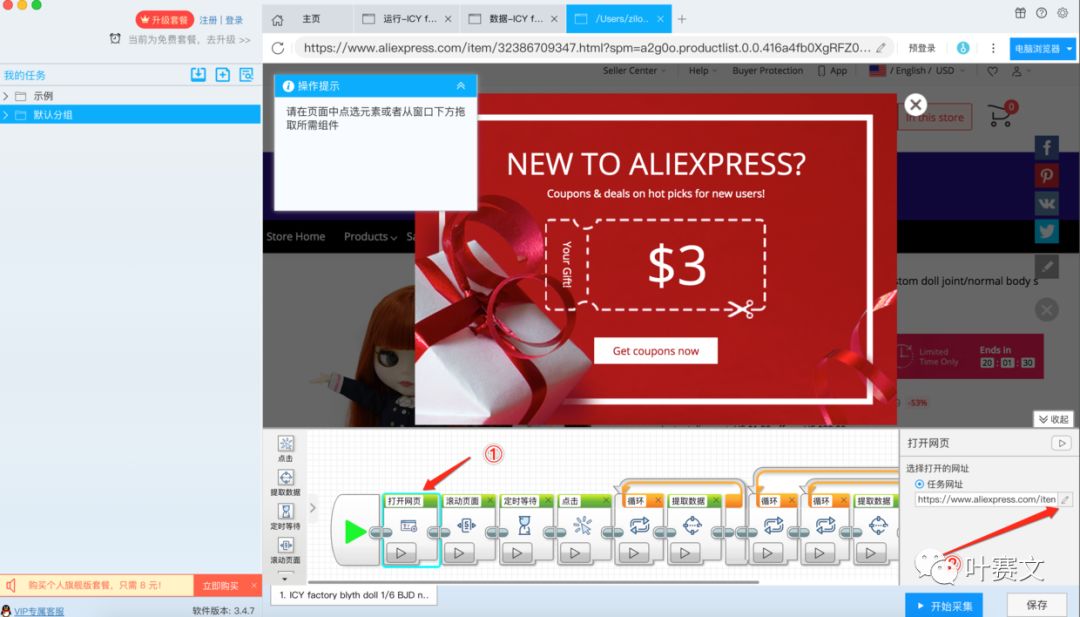Open the 电脑浏览器 browser dropdown

[x=1041, y=49]
